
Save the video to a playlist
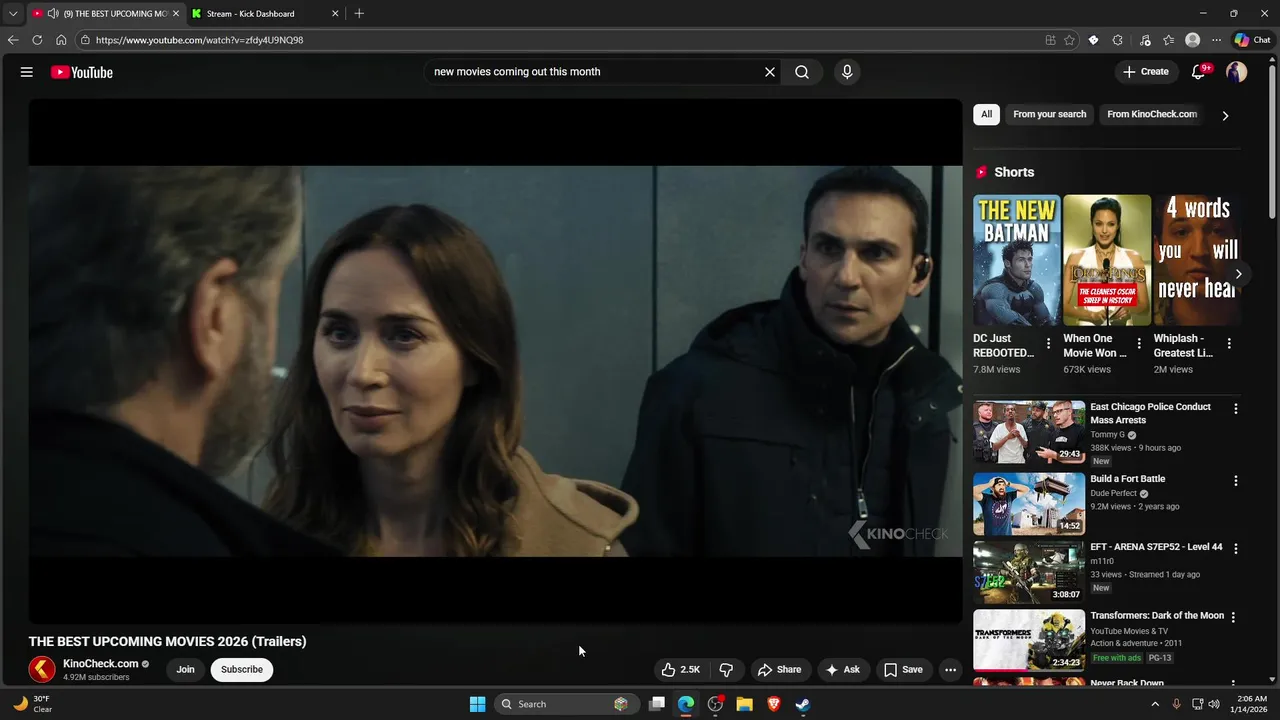(903, 670)
